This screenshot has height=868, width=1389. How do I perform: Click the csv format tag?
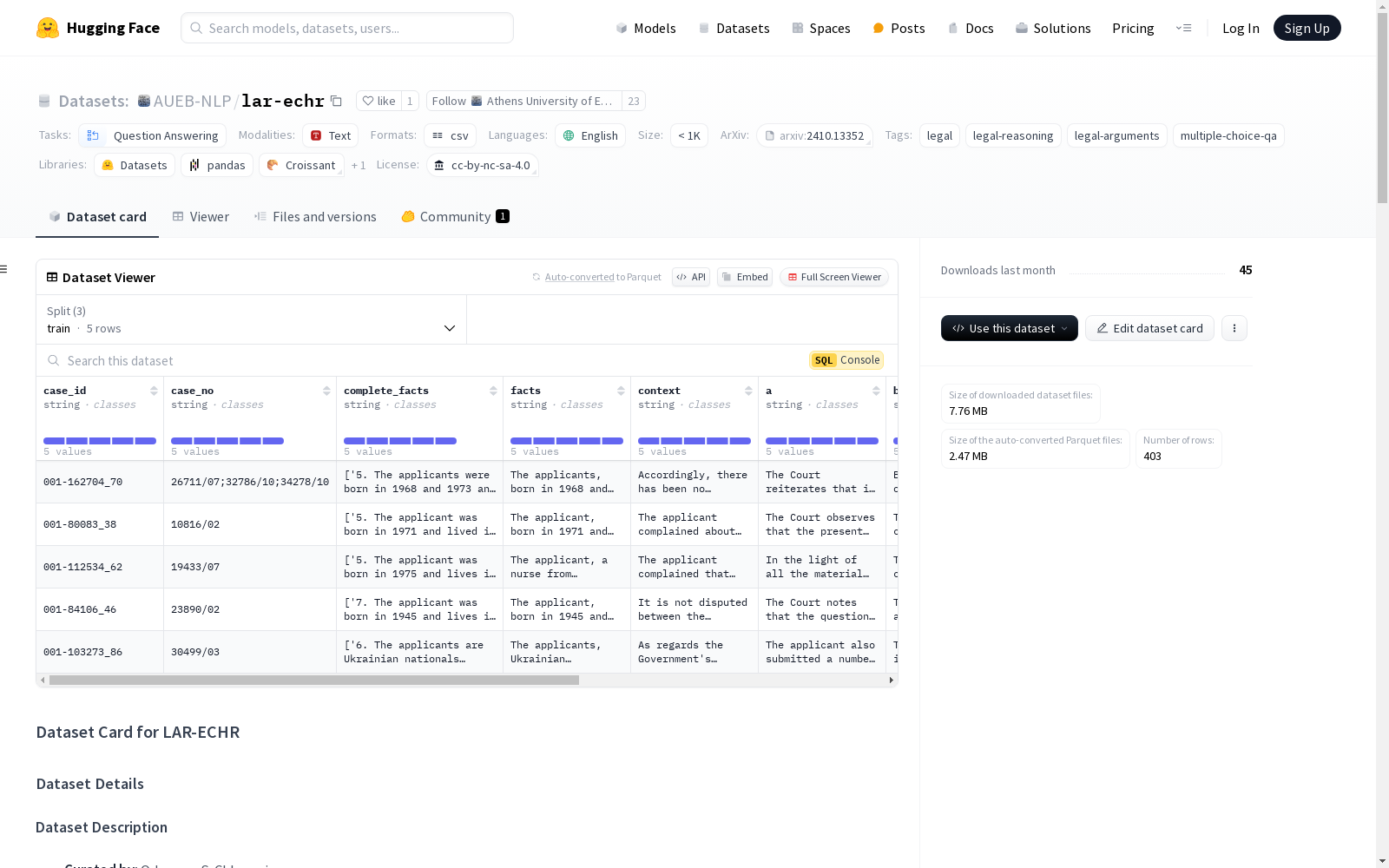tap(451, 135)
